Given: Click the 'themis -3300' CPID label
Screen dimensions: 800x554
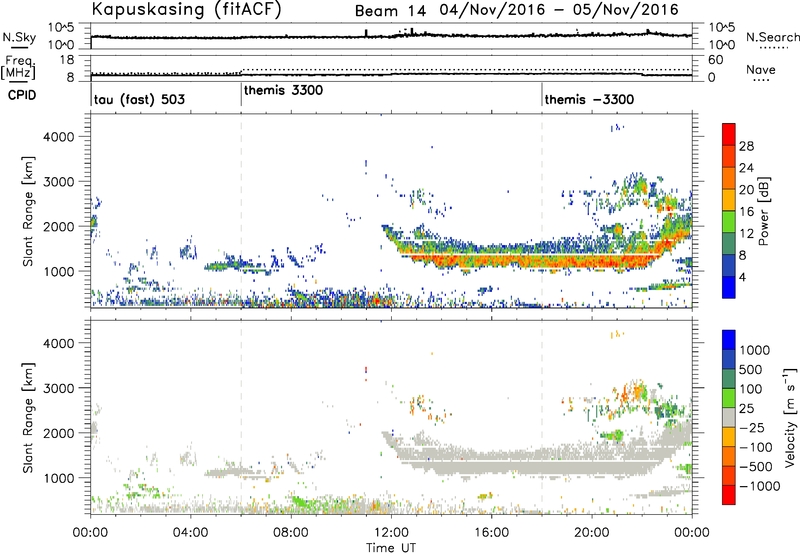Looking at the screenshot, I should [x=589, y=99].
